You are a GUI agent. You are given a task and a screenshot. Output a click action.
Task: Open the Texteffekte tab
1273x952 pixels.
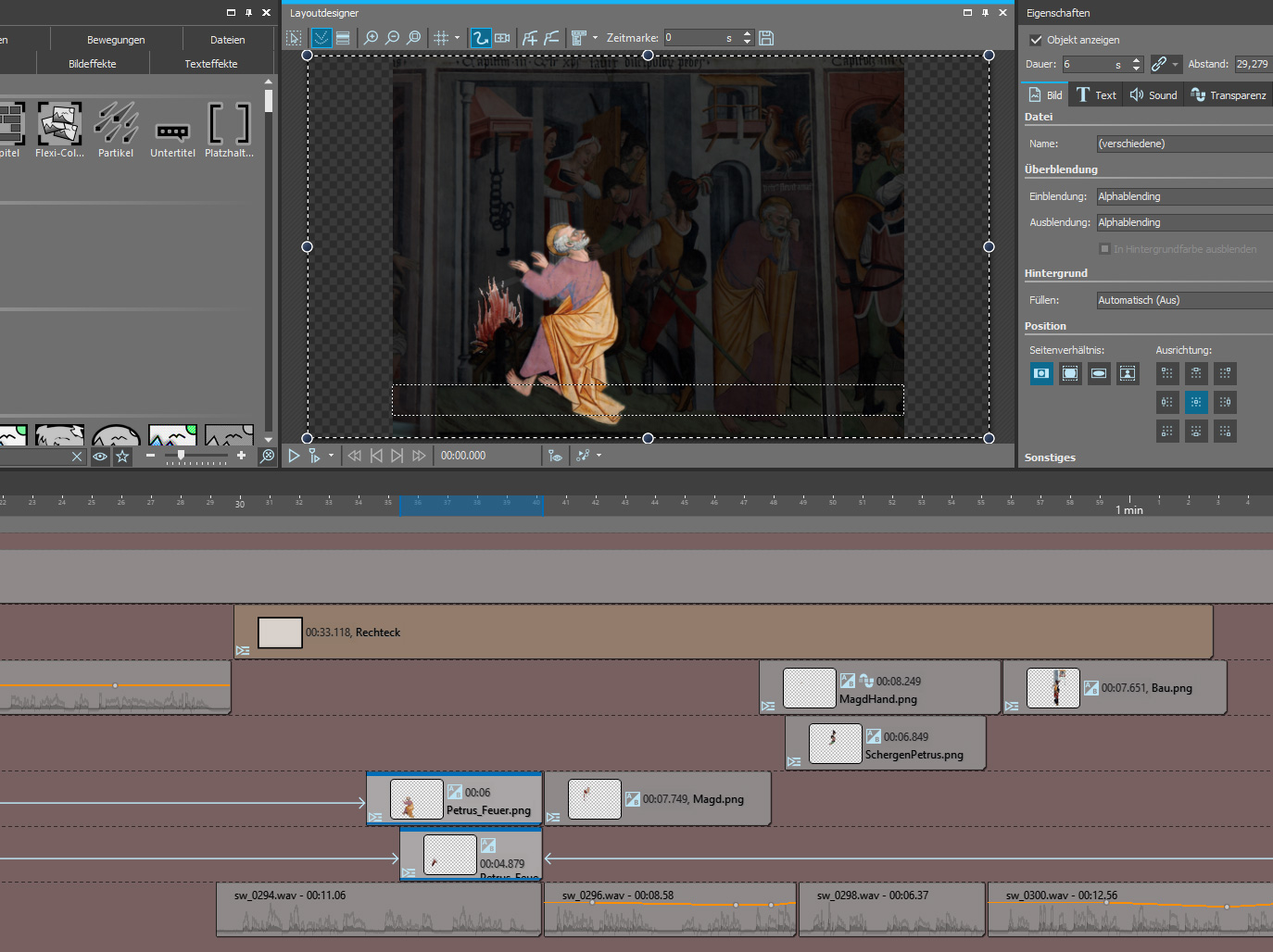(210, 64)
